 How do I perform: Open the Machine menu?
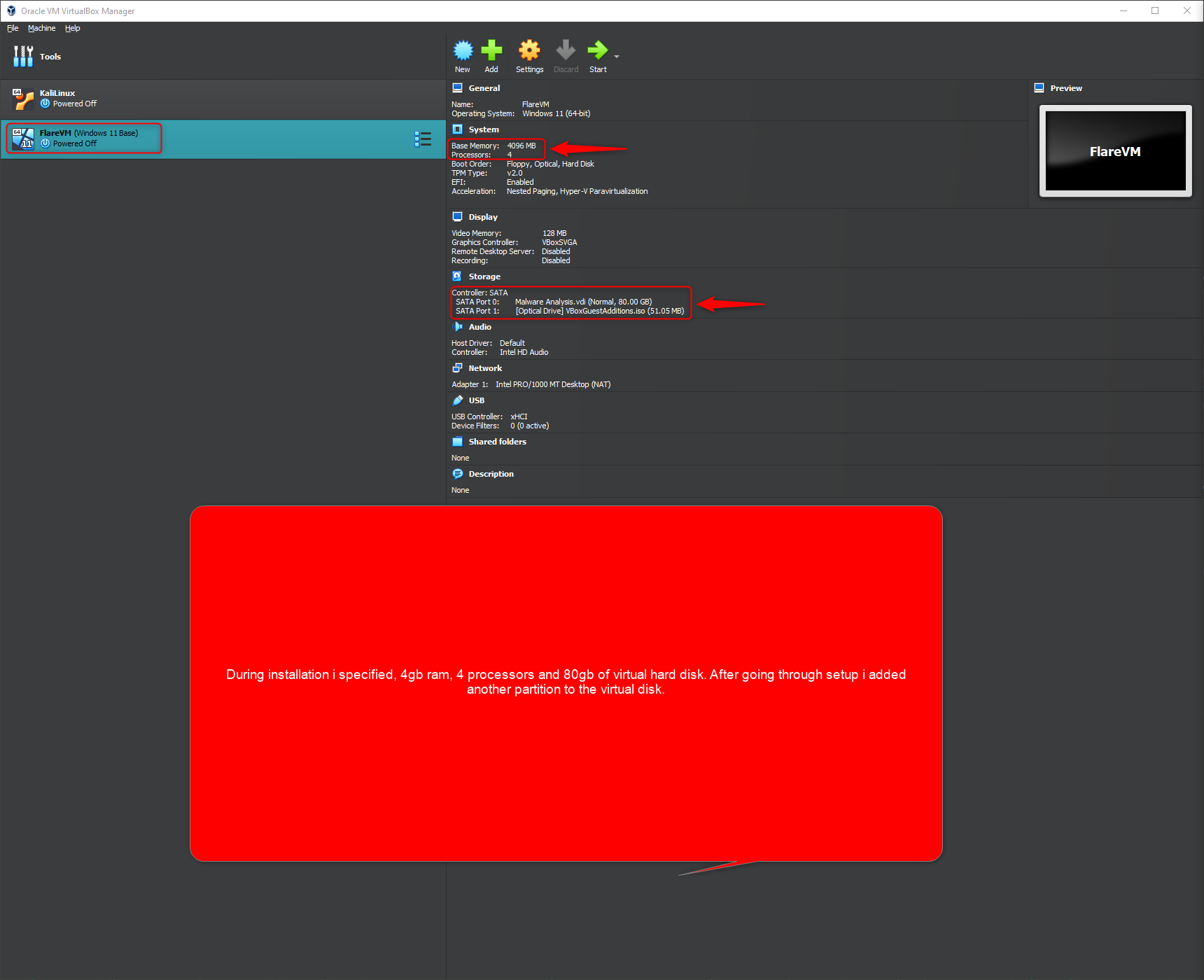click(x=41, y=28)
